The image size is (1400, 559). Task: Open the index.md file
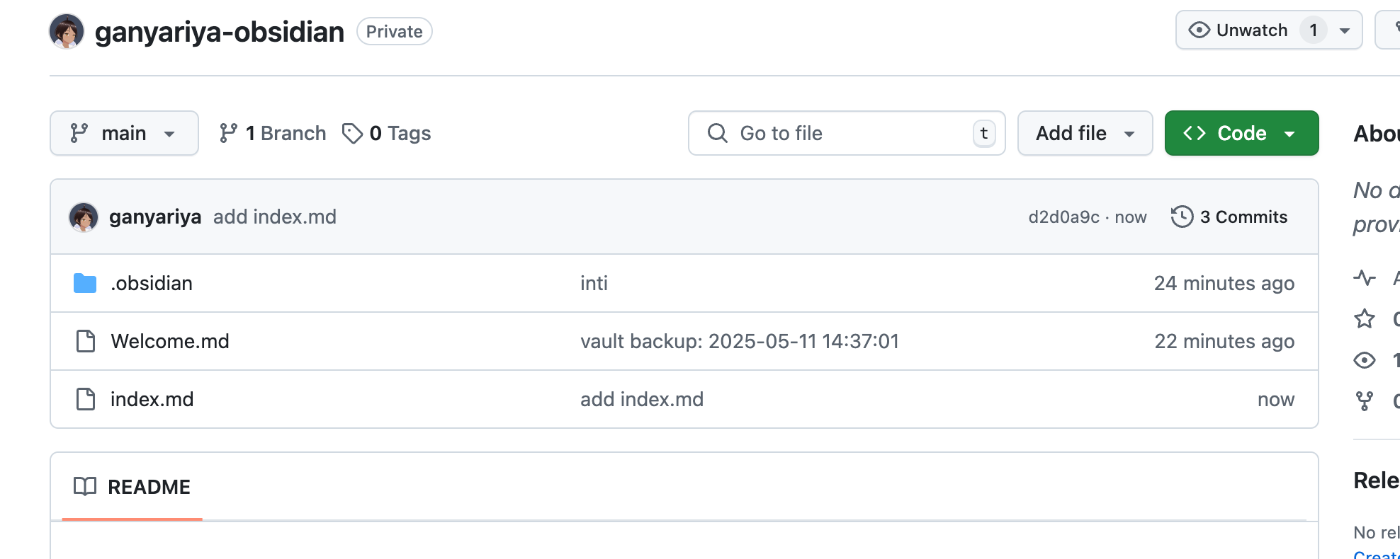point(152,399)
